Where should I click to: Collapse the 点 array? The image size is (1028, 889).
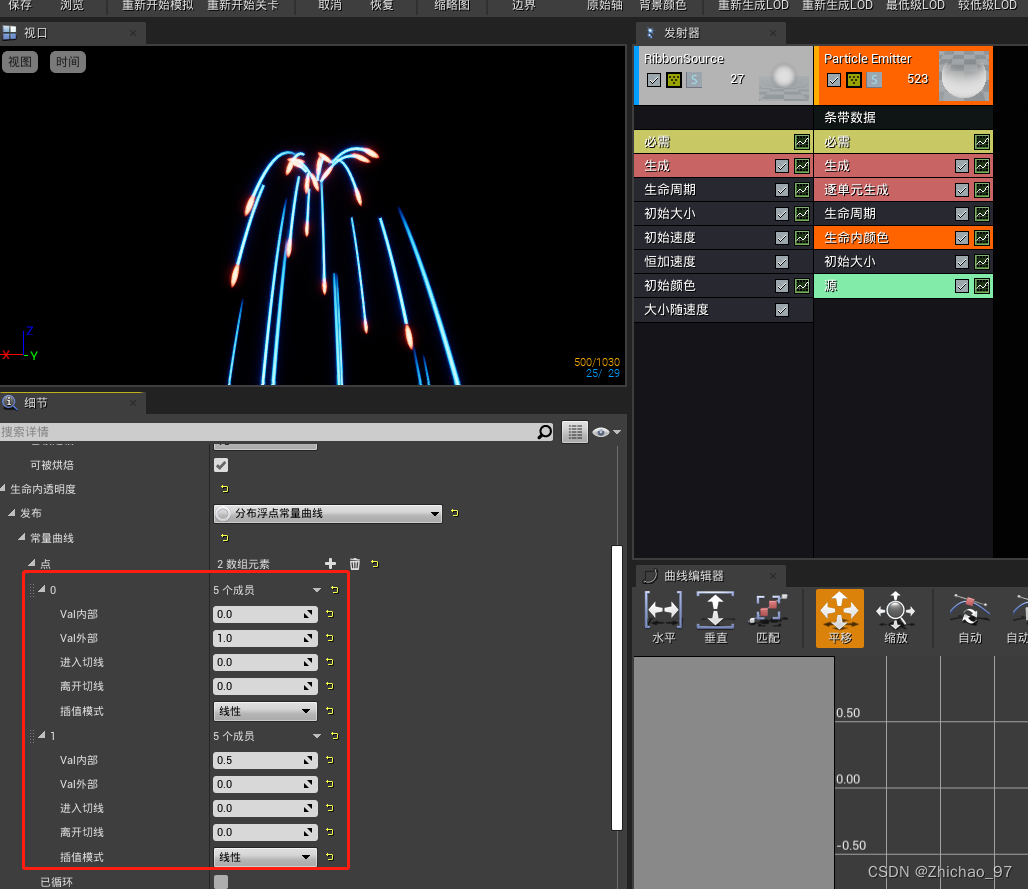pos(32,563)
